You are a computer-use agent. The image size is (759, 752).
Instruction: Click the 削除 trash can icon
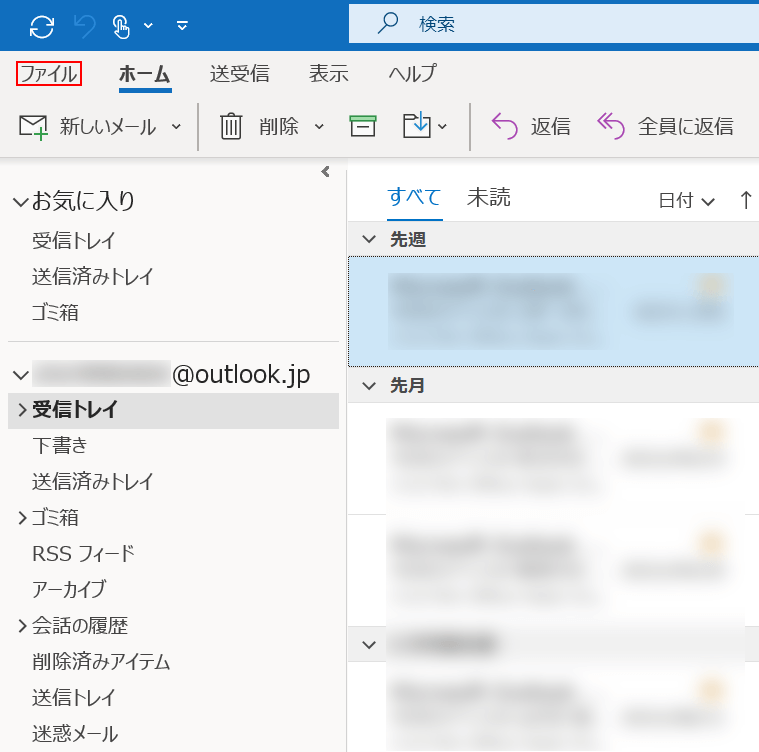pos(231,127)
